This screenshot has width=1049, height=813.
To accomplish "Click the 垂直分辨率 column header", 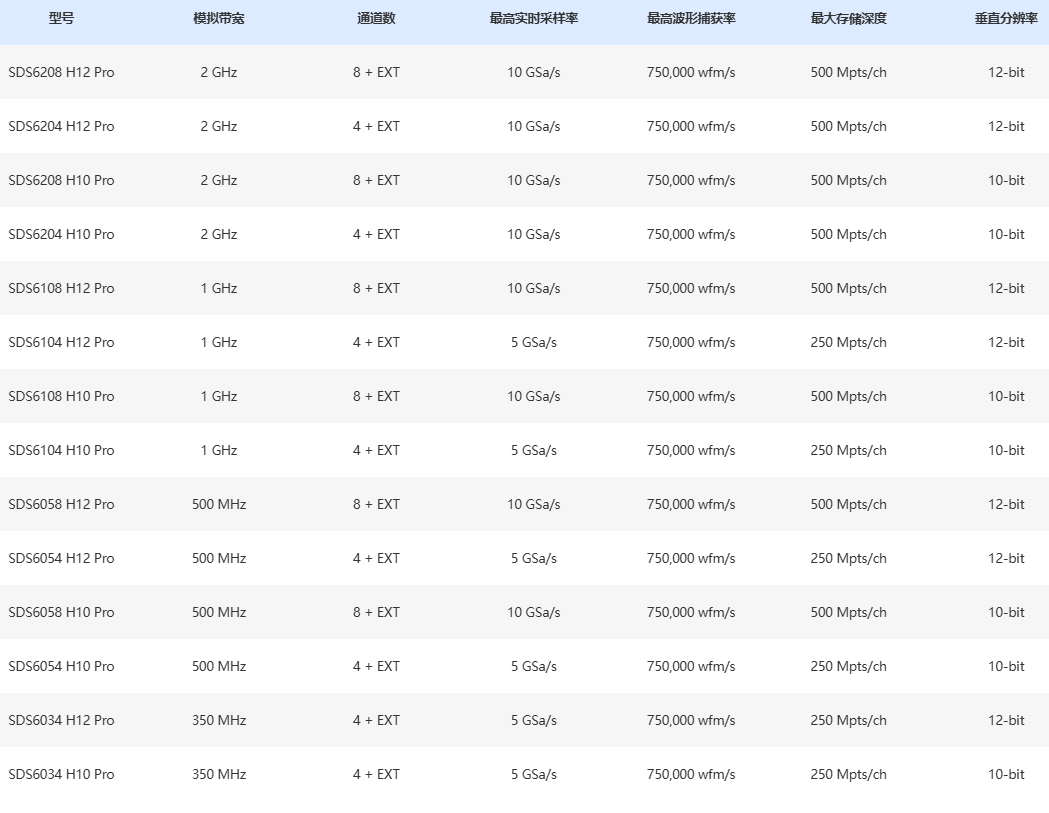I will pos(1006,19).
